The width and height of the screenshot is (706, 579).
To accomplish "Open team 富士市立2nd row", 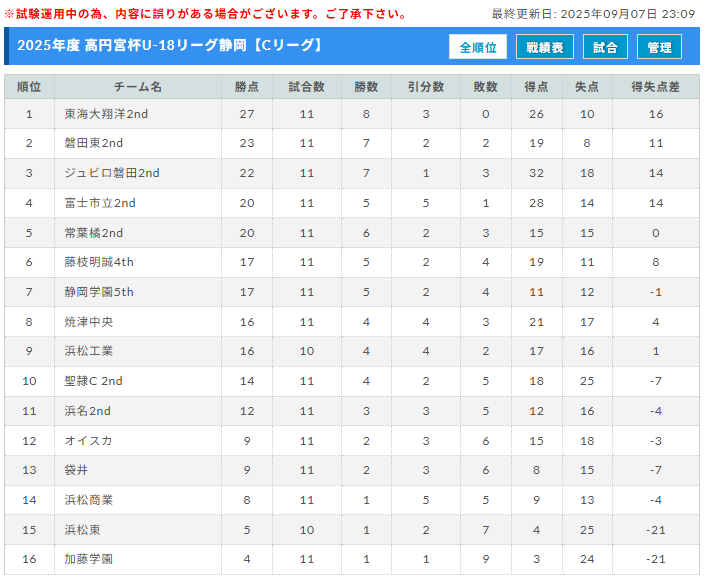I will click(x=352, y=203).
